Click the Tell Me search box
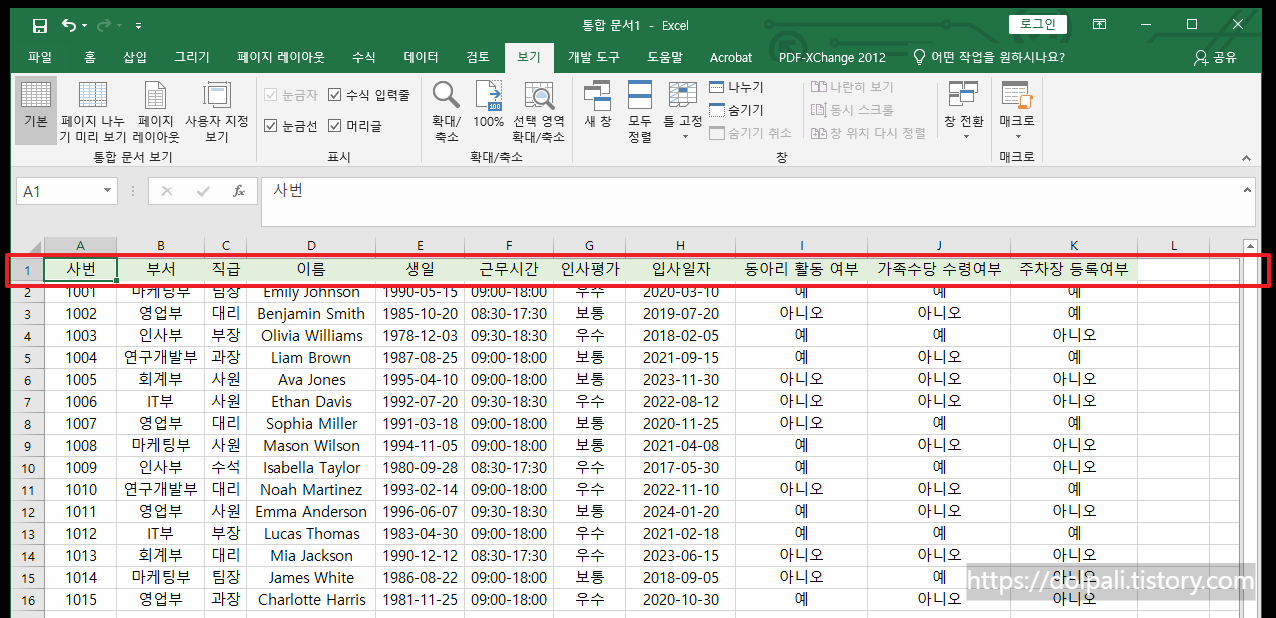 click(x=988, y=57)
